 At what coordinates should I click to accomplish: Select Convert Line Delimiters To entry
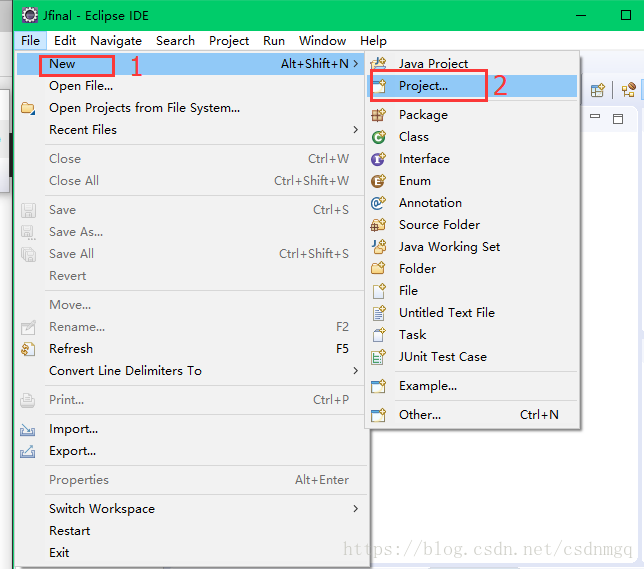191,371
